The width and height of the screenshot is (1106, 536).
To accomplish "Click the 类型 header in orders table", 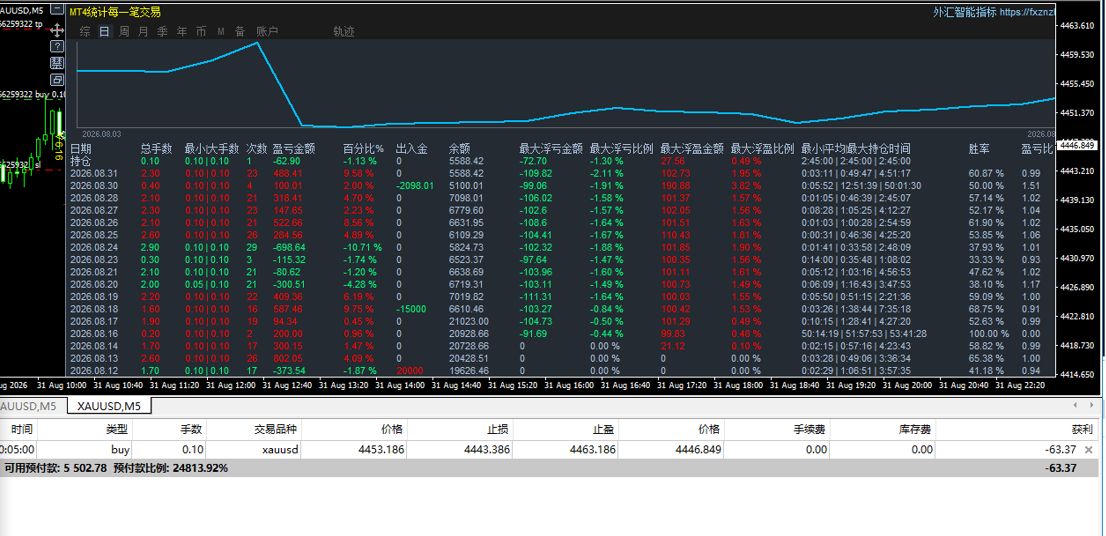I will pyautogui.click(x=116, y=430).
